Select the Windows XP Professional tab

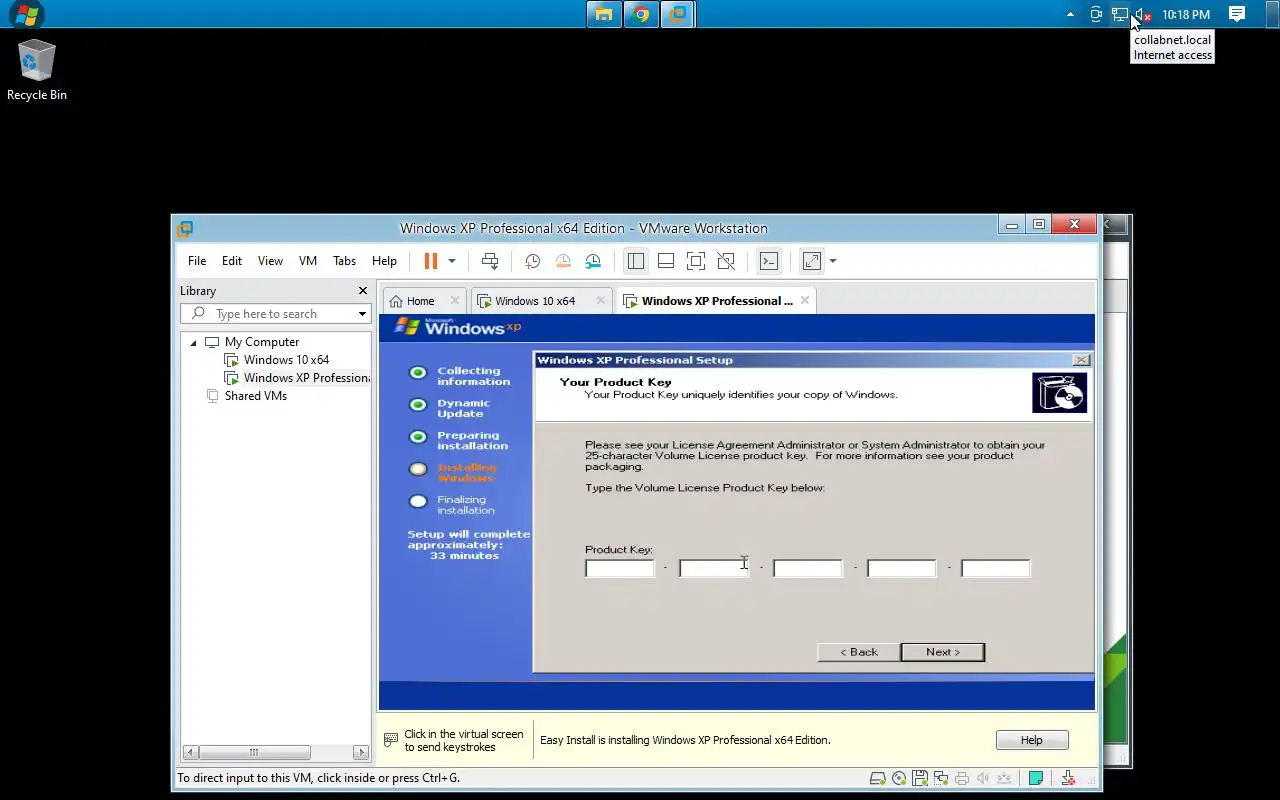(x=716, y=301)
